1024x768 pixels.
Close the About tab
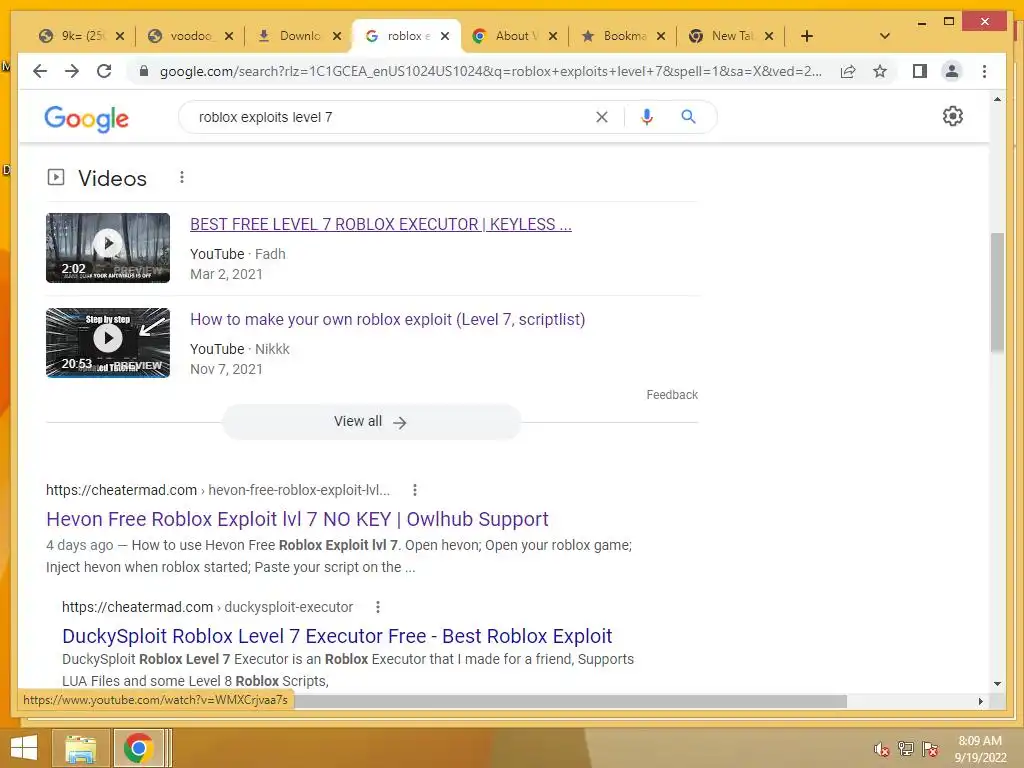pos(553,36)
